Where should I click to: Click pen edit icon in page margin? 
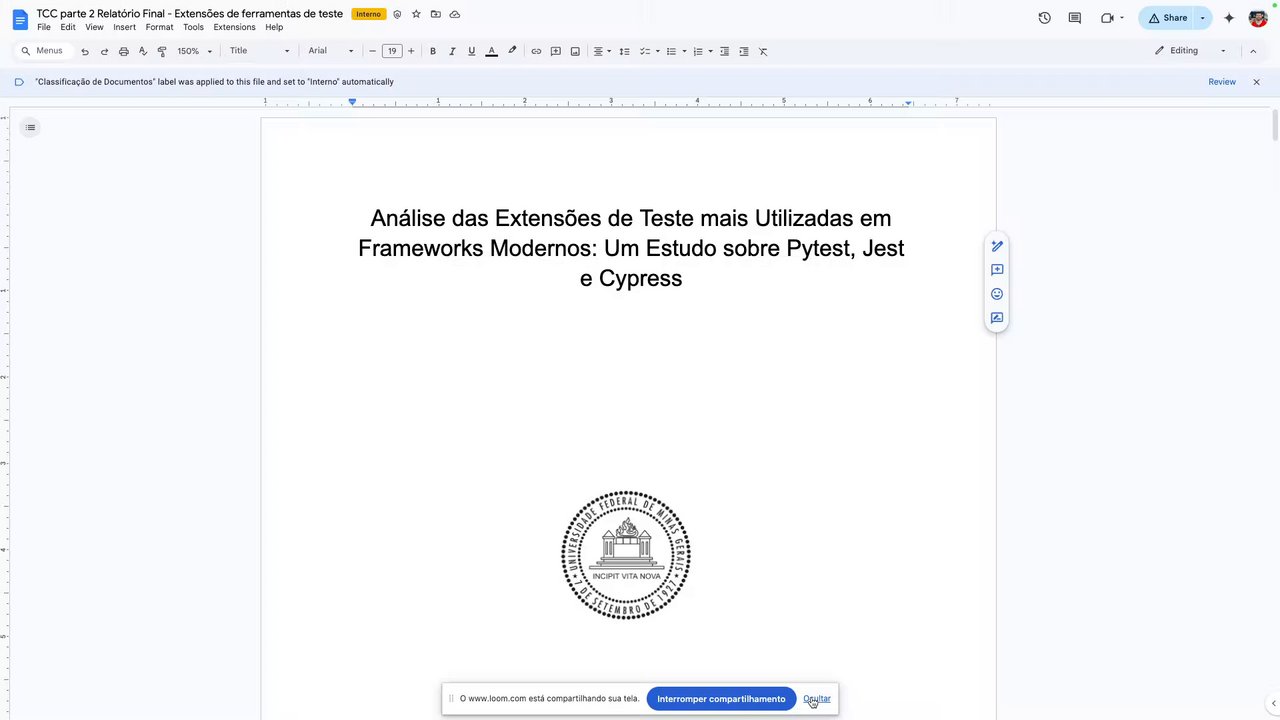coord(997,246)
